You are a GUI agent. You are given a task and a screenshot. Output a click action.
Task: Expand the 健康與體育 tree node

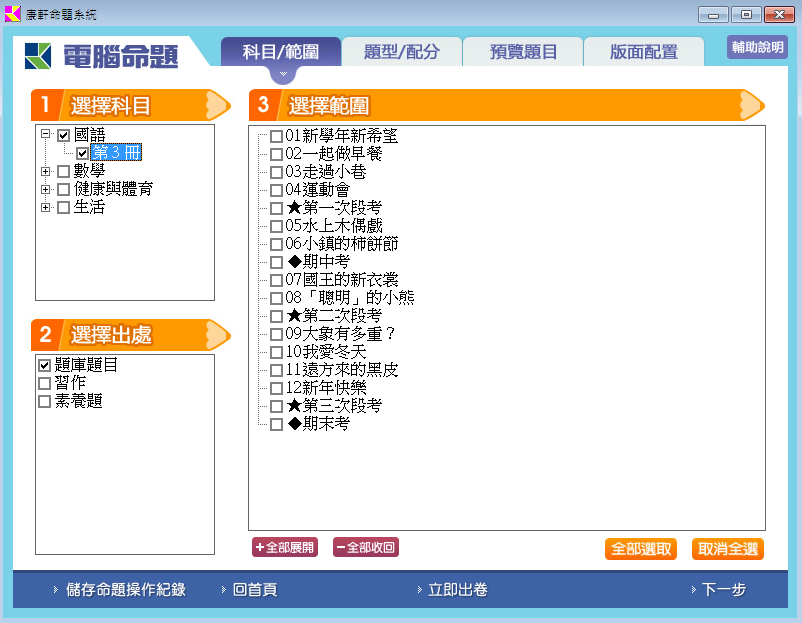tap(46, 190)
